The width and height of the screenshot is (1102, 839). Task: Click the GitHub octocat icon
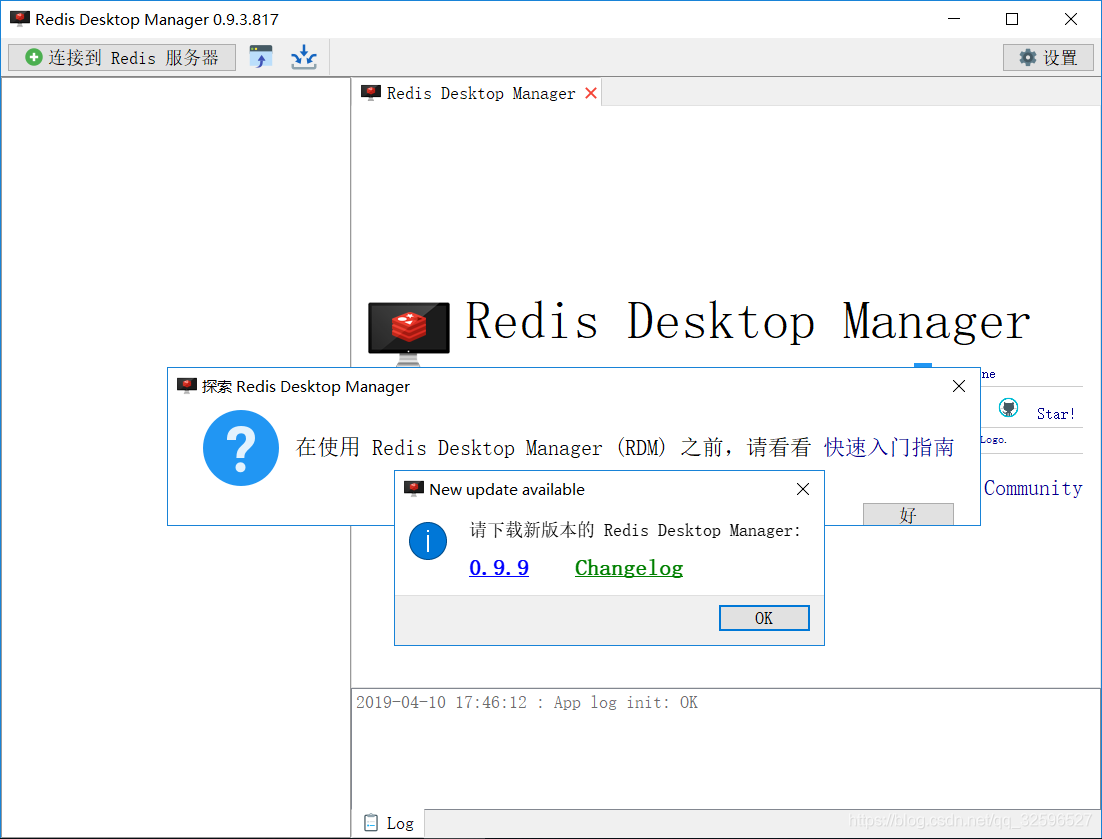pos(1008,406)
